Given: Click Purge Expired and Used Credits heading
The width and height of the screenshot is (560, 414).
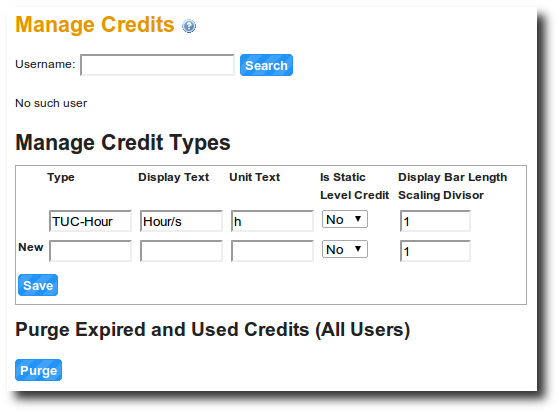Looking at the screenshot, I should pyautogui.click(x=212, y=330).
